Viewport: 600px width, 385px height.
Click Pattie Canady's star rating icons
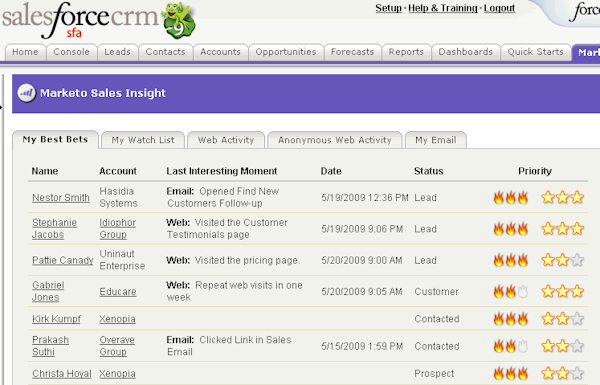click(x=562, y=260)
